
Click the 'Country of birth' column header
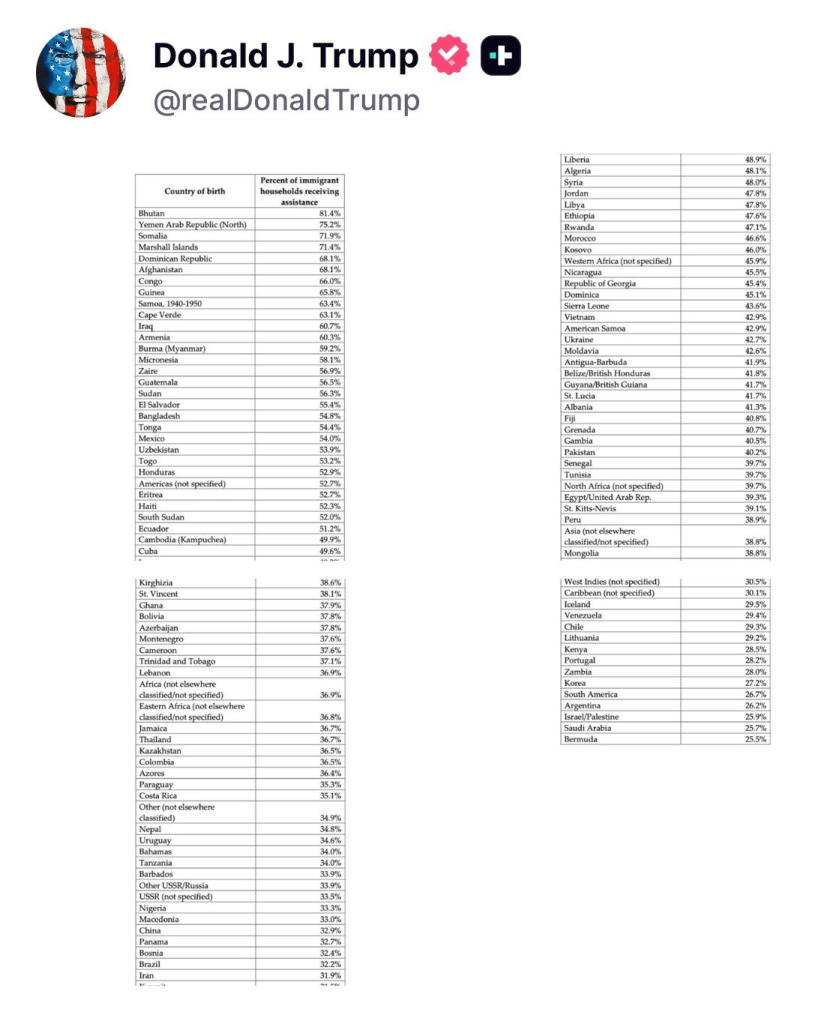pyautogui.click(x=195, y=191)
